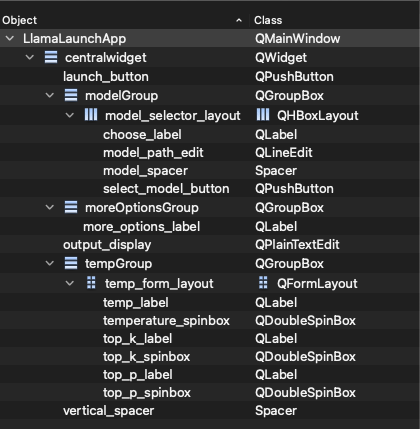Viewport: 420px width, 429px height.
Task: Click QGroupBox class of moreOptionsGroup
Action: (289, 208)
